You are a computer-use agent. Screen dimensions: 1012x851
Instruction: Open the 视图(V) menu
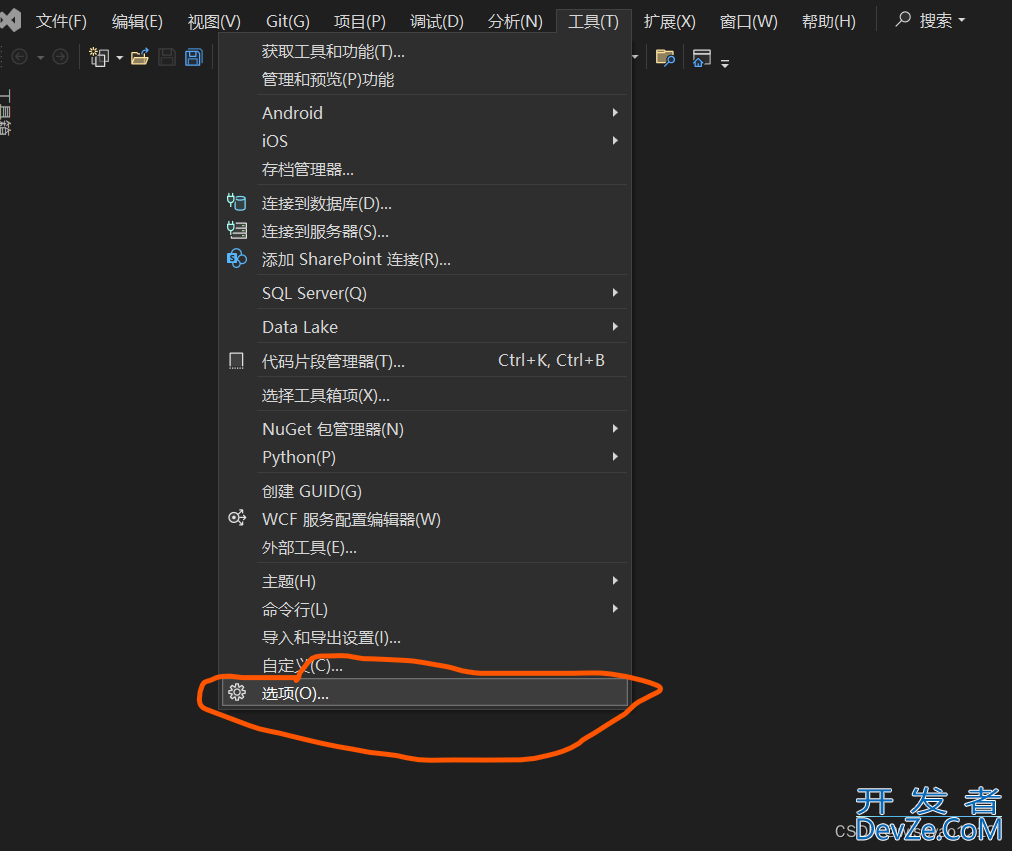tap(214, 21)
